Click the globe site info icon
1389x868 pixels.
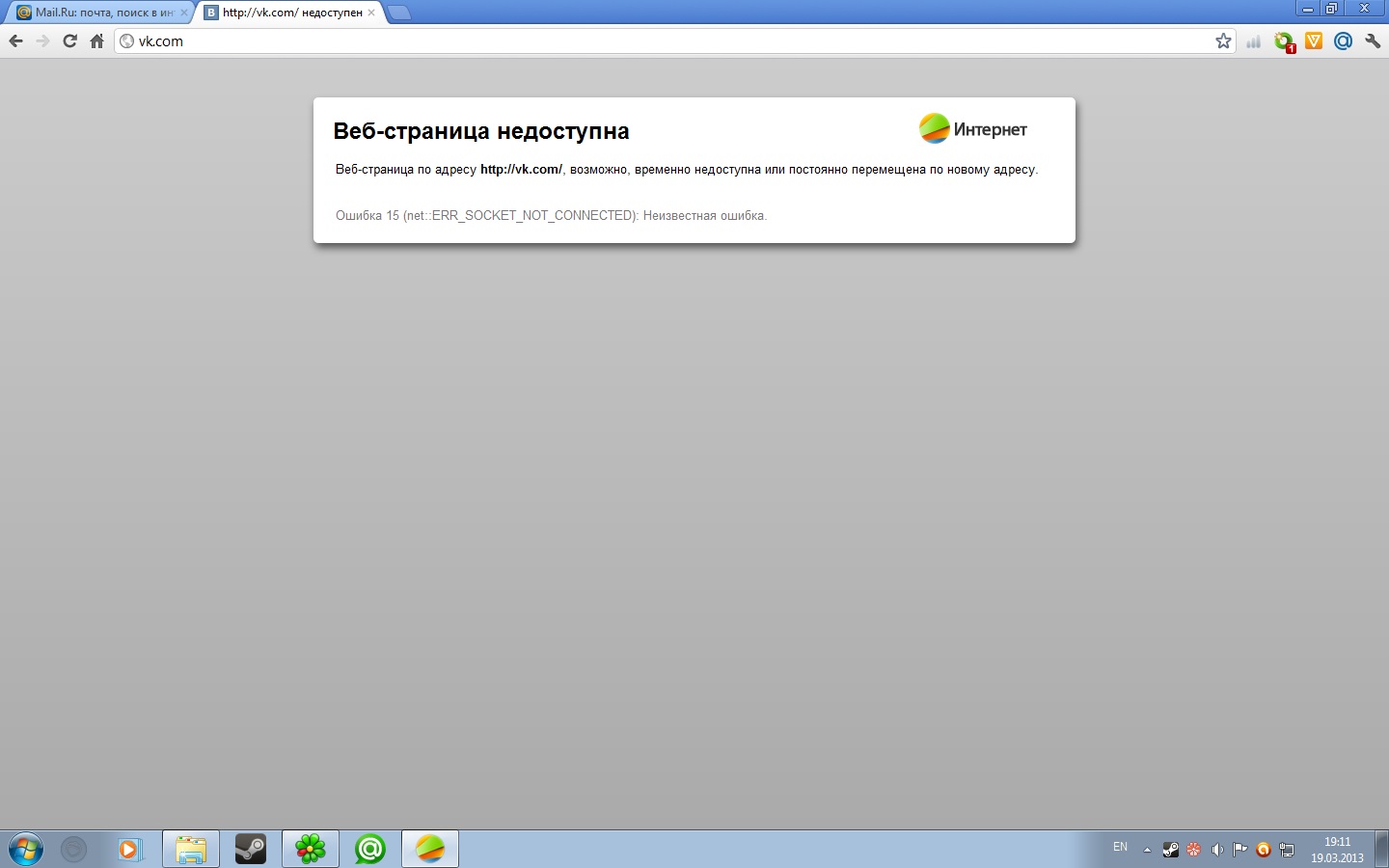point(126,41)
